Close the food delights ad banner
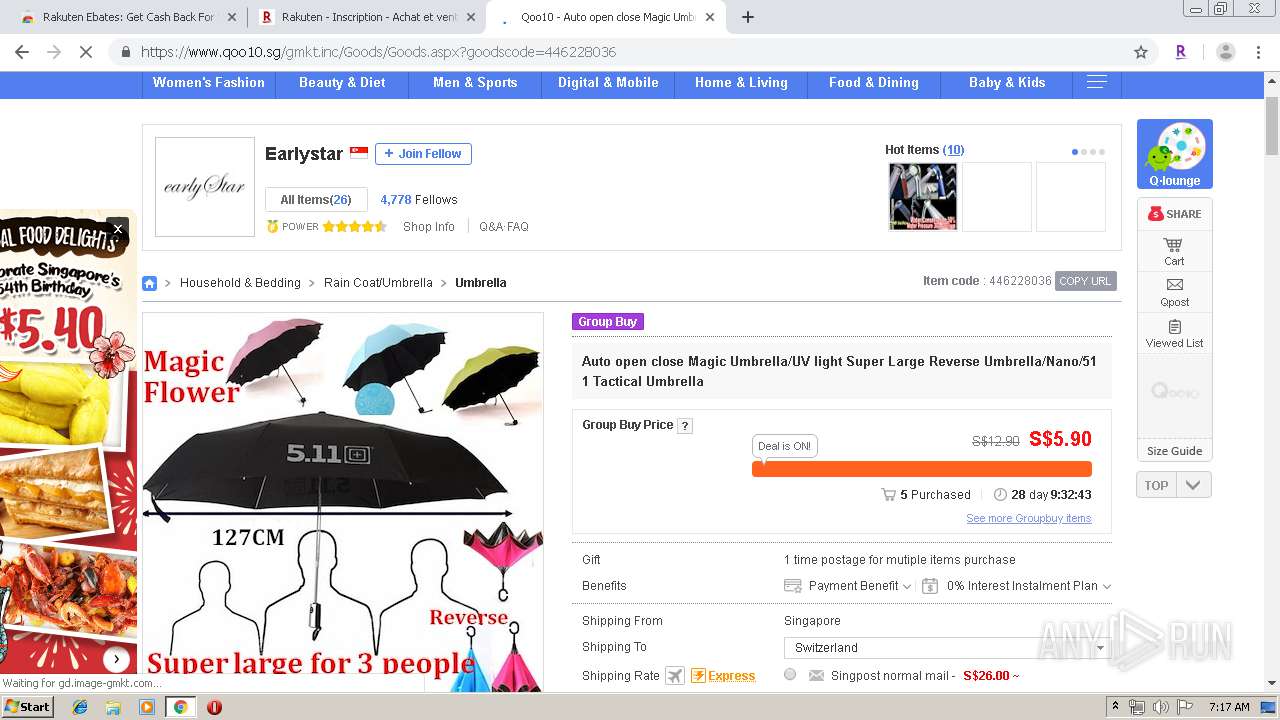Viewport: 1280px width, 720px height. (117, 229)
